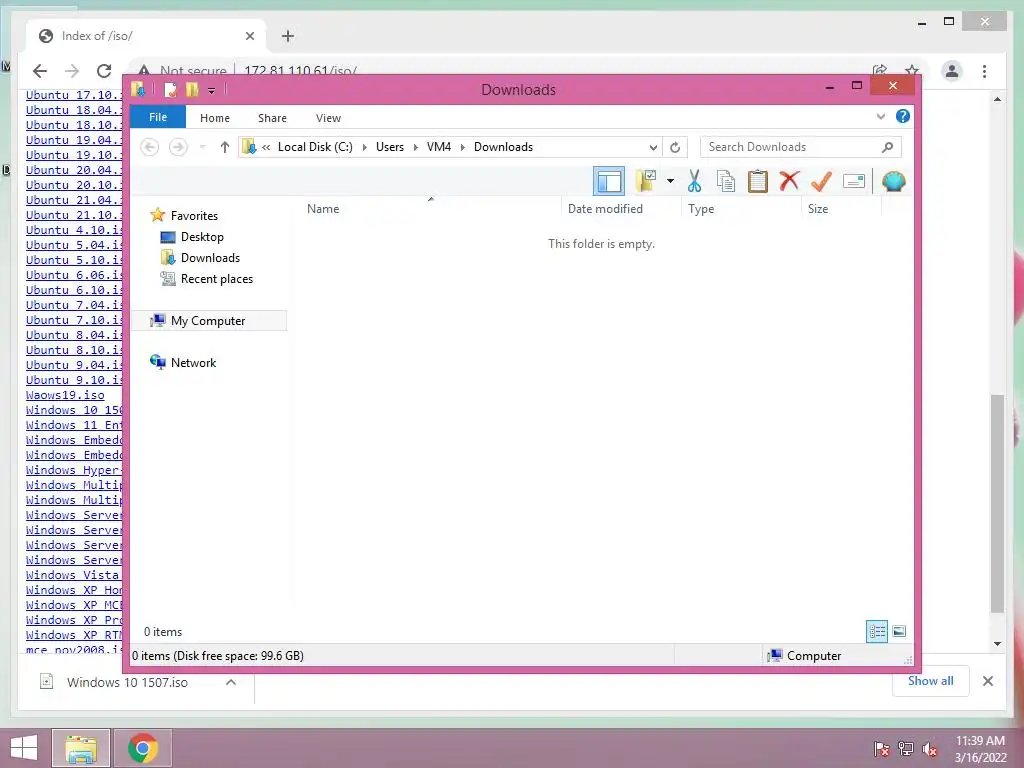This screenshot has height=768, width=1024.
Task: Switch to the Share ribbon tab
Action: pyautogui.click(x=272, y=118)
